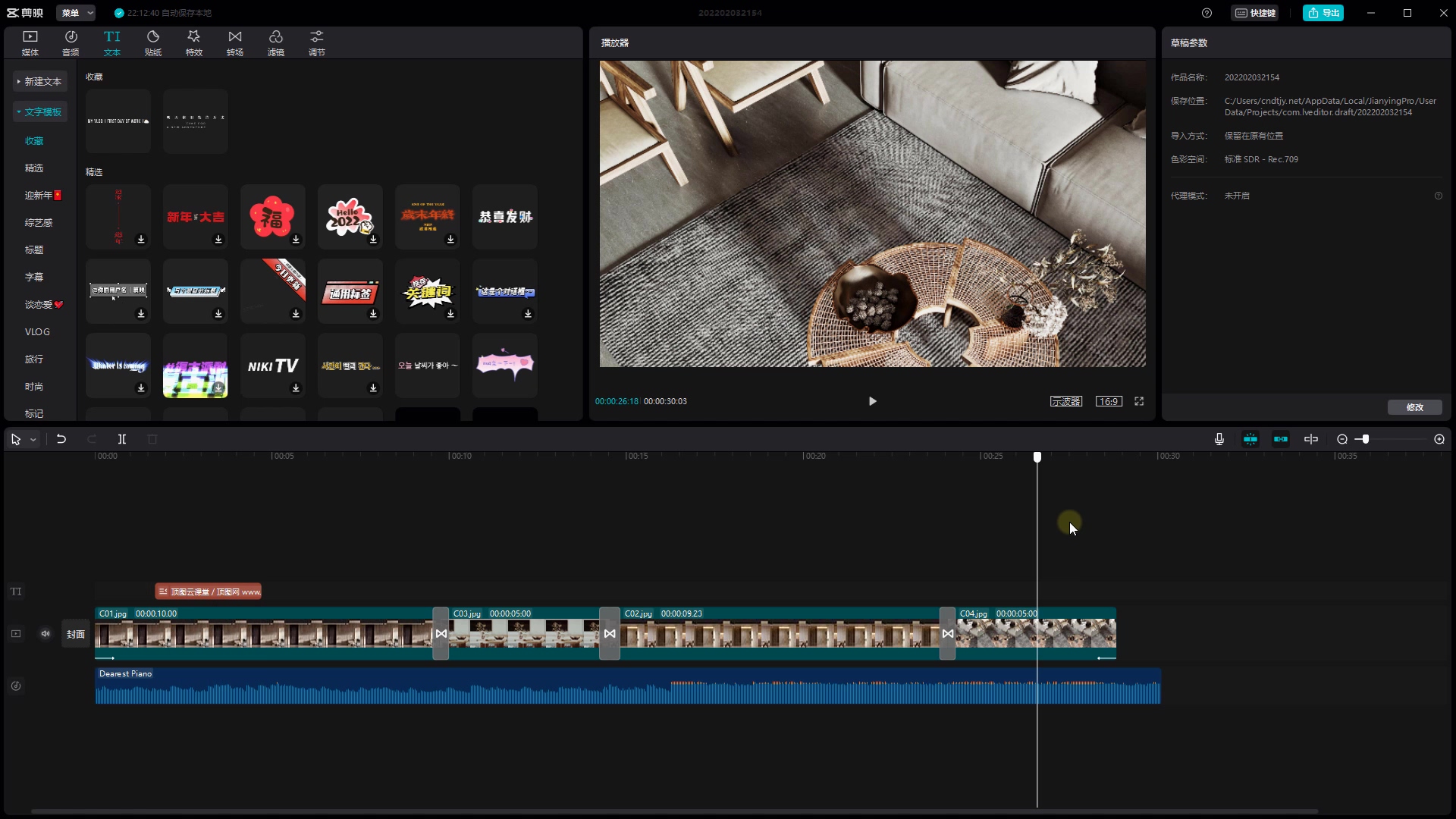Screen dimensions: 1456x819
Task: Click the timeline zoom slider handle
Action: (x=1365, y=439)
